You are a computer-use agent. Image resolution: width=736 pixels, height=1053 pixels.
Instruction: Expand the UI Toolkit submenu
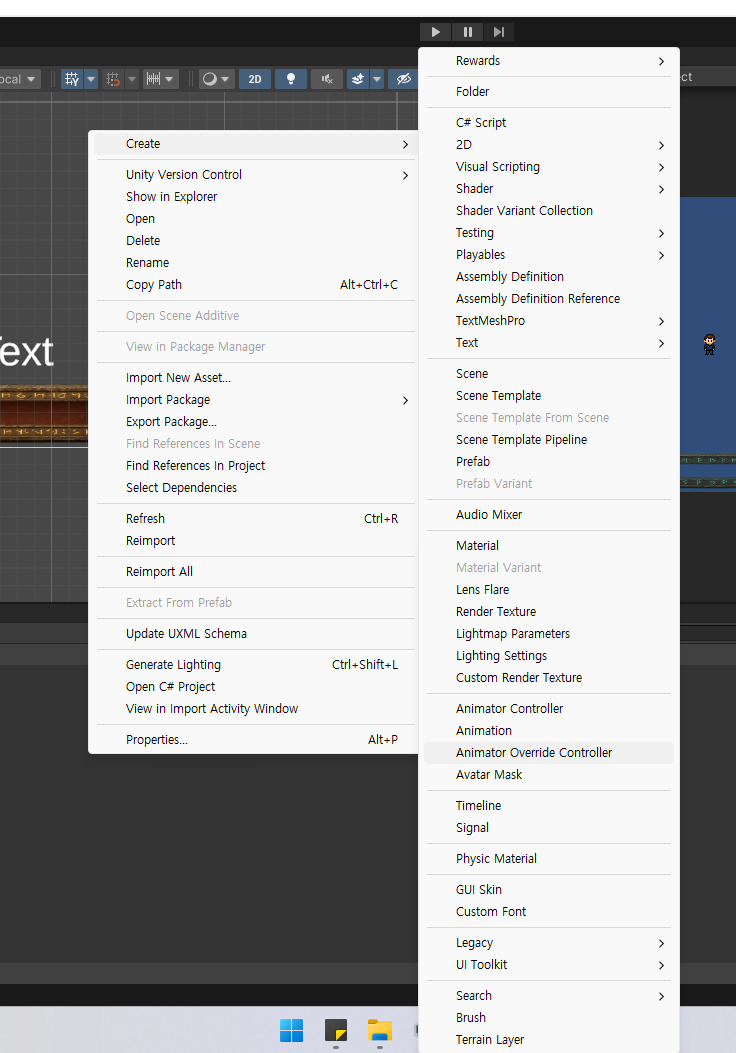(549, 964)
